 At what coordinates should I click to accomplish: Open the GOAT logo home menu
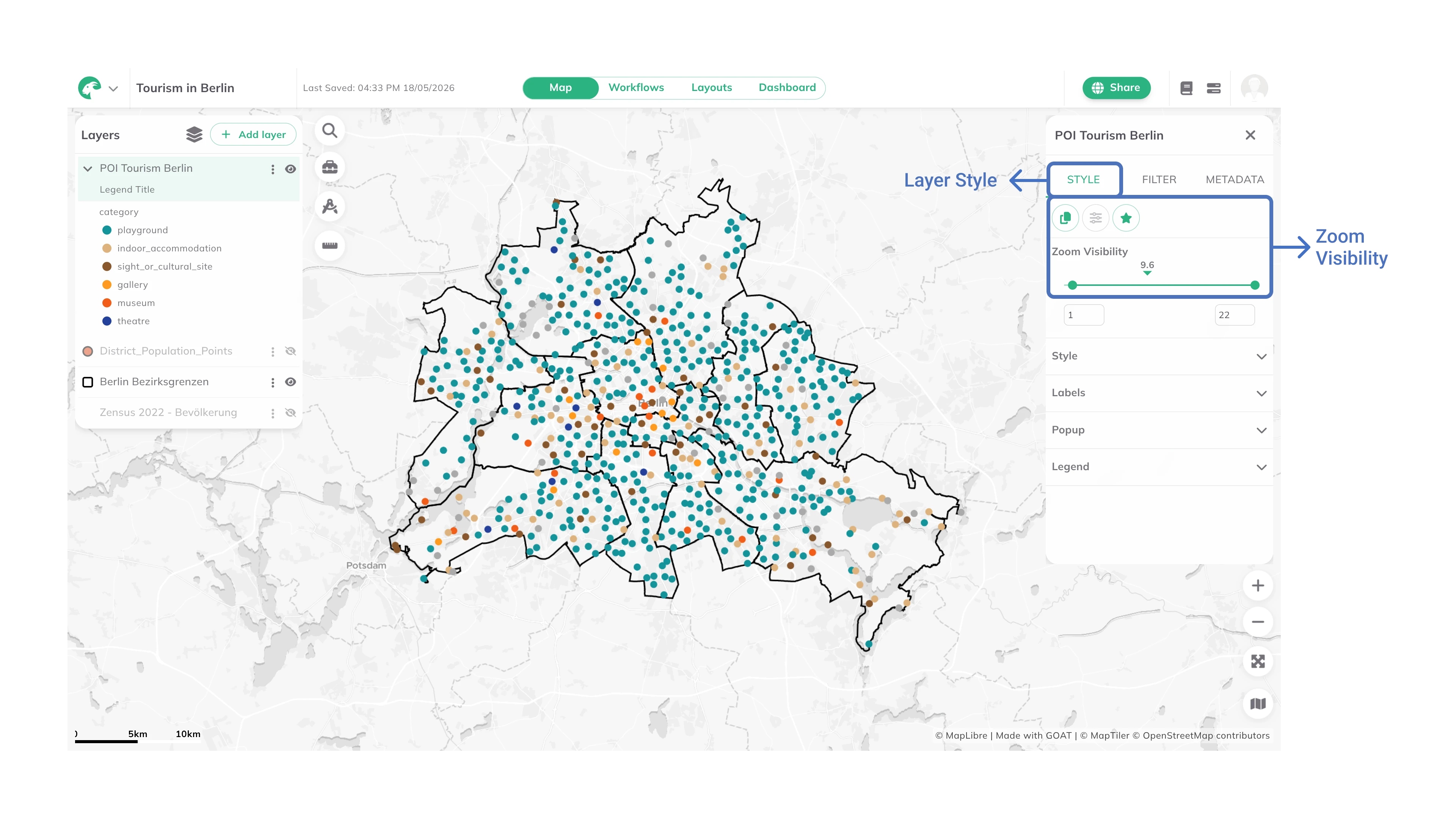(89, 88)
